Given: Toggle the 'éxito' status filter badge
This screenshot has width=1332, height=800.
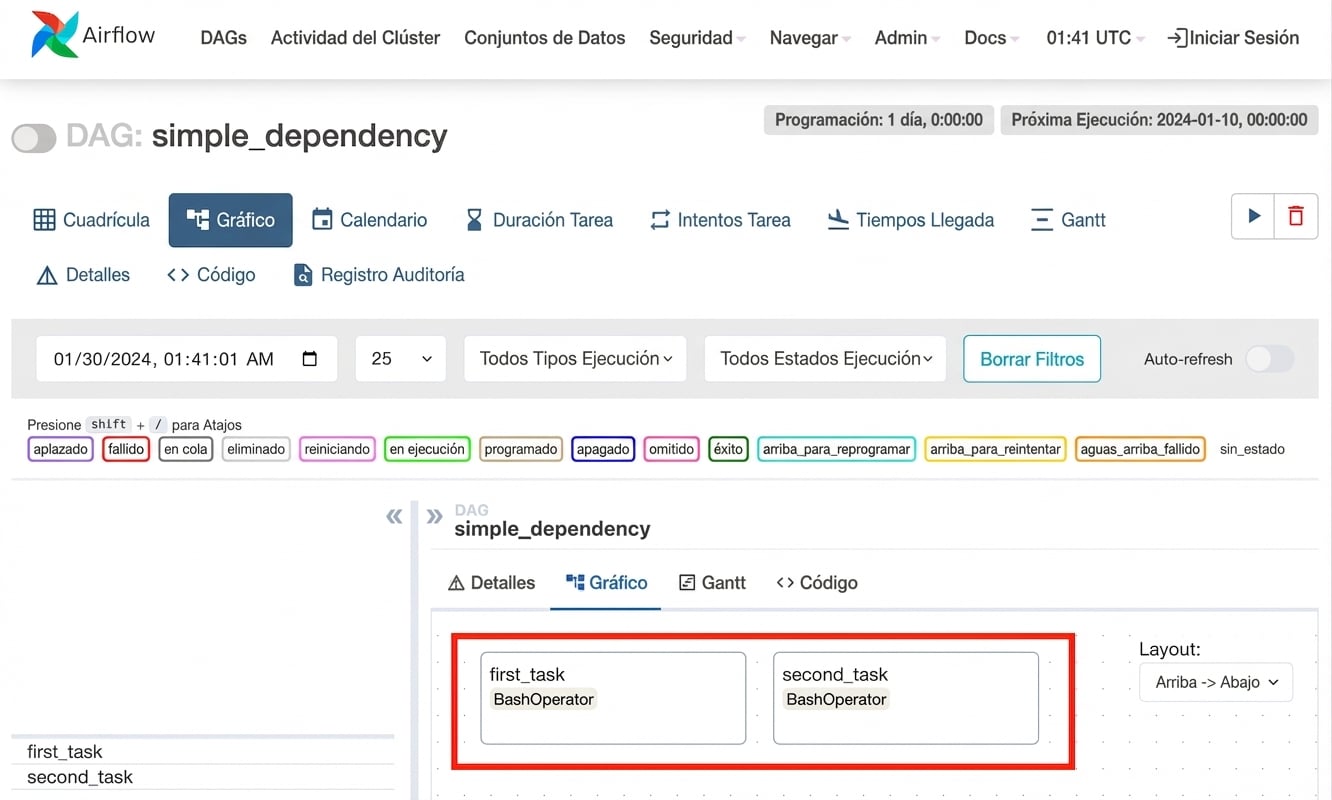Looking at the screenshot, I should click(x=727, y=449).
